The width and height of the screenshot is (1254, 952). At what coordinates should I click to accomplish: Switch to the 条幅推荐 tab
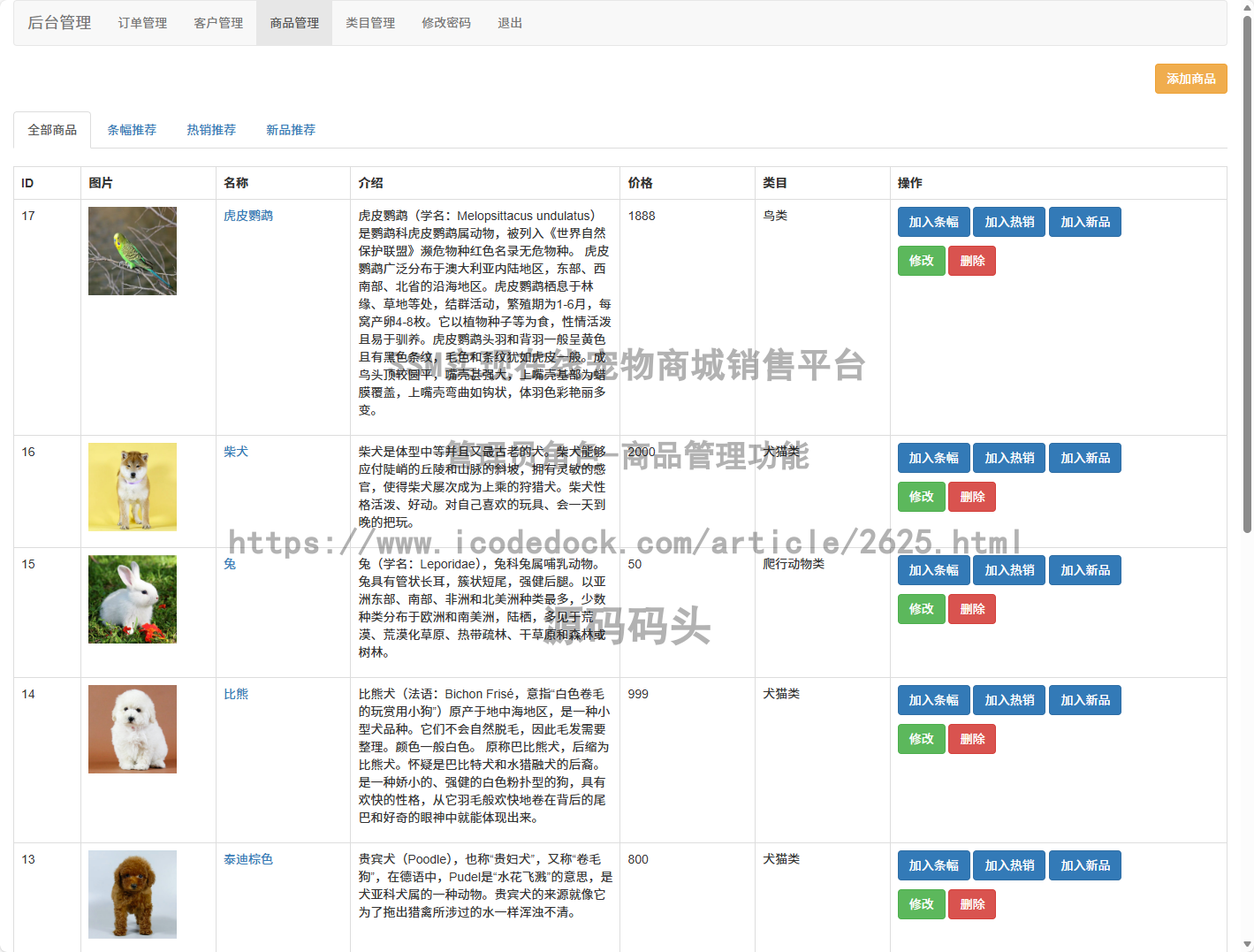coord(132,130)
